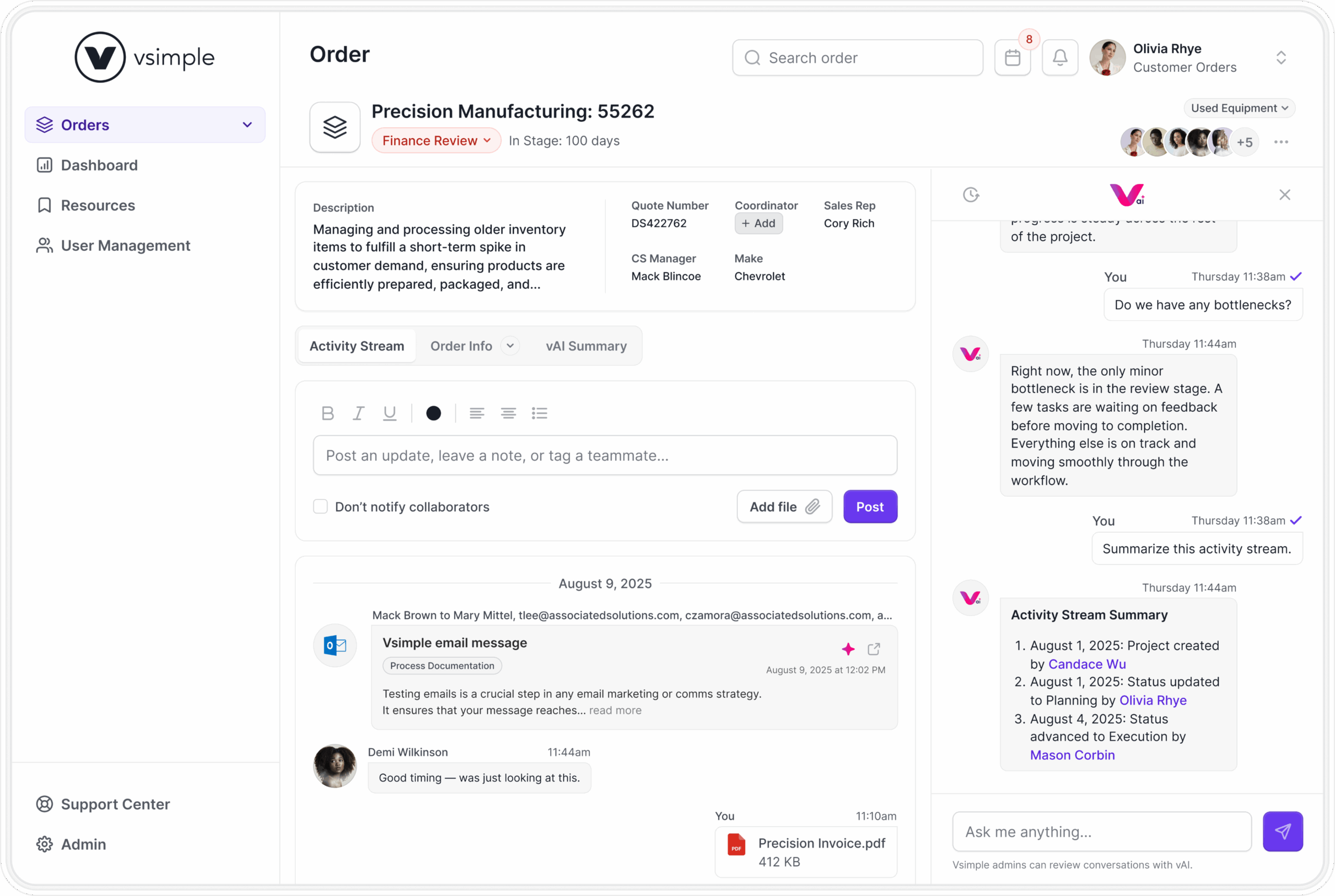Open the notifications bell
This screenshot has width=1335, height=896.
click(1060, 58)
